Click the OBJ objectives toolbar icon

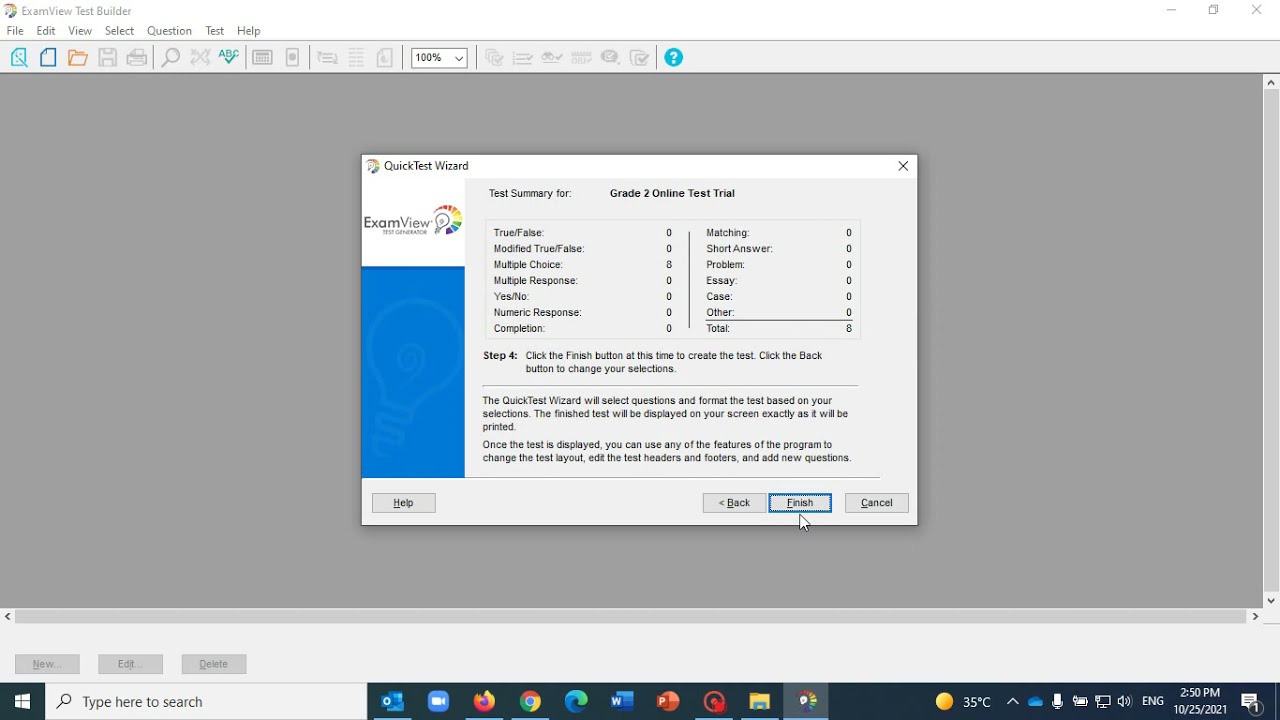coord(581,58)
